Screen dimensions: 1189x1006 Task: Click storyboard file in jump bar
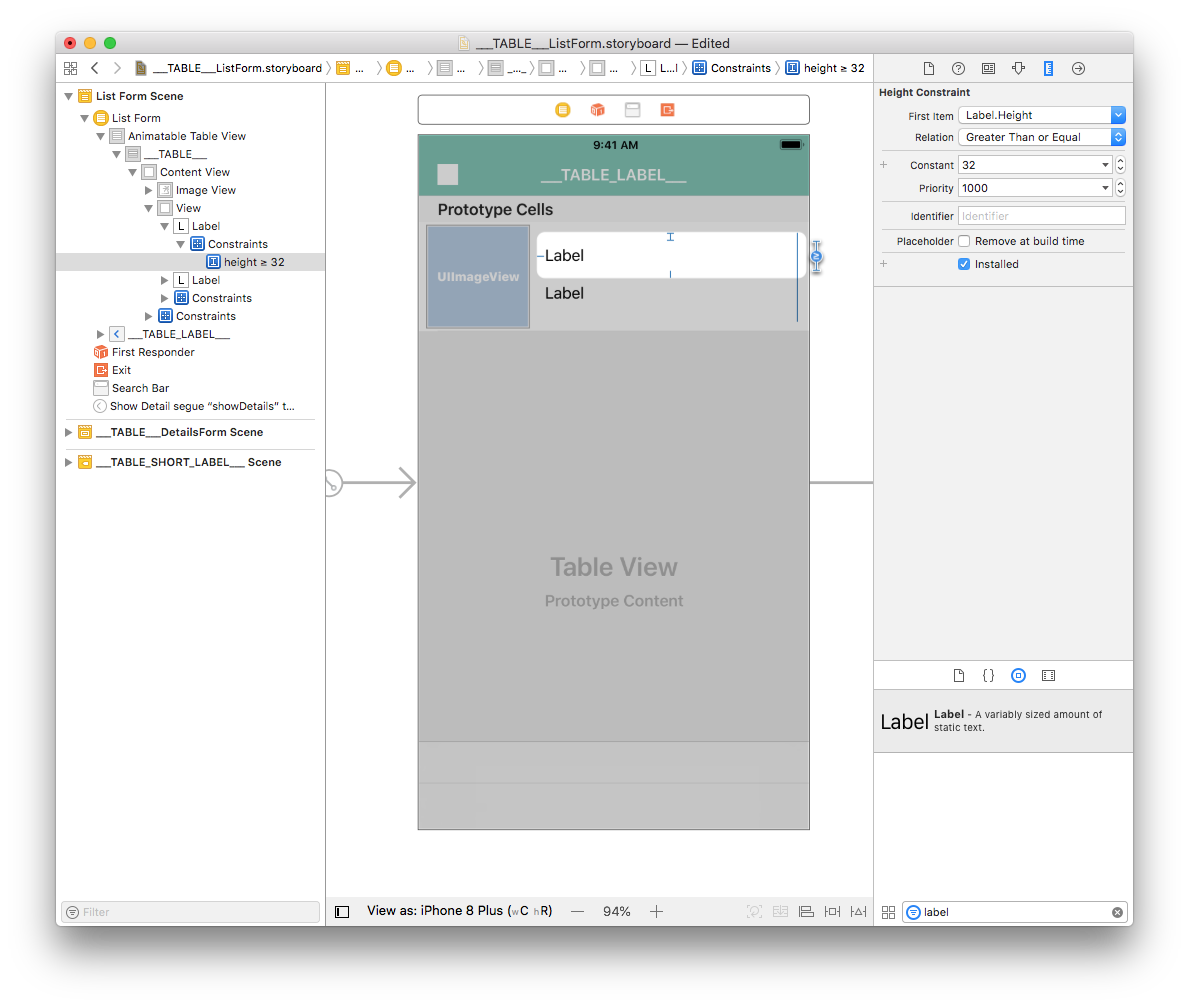[228, 68]
